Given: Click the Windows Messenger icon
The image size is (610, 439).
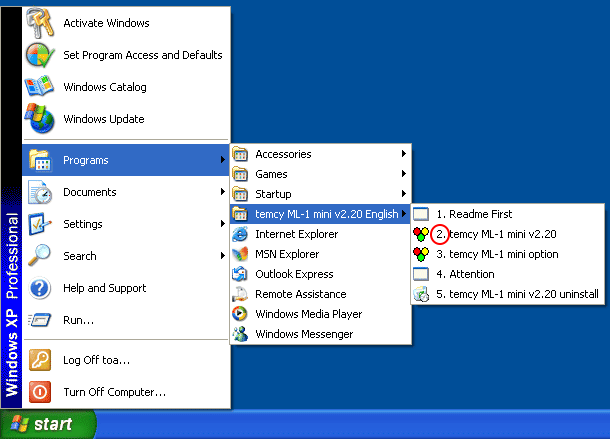Looking at the screenshot, I should click(240, 334).
